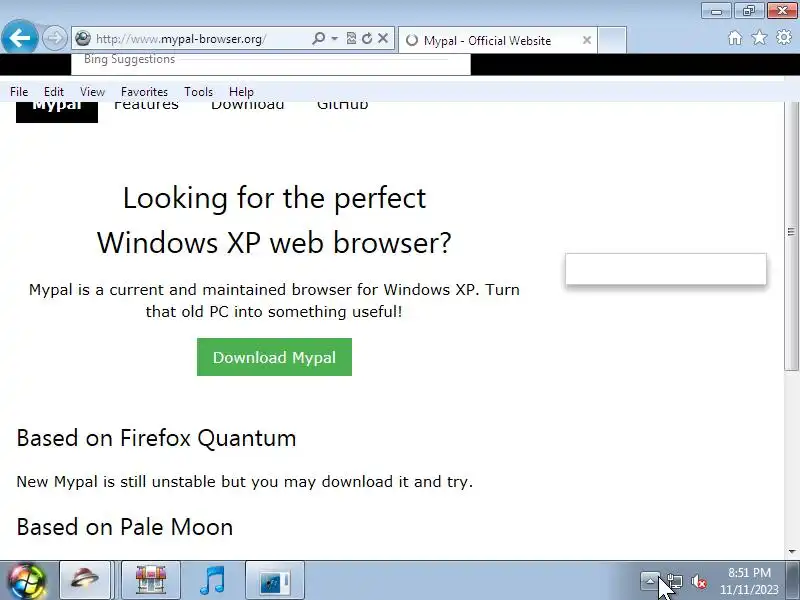Click 'Looking for the perfect' headline
Screen dimensions: 800x600
[274, 198]
